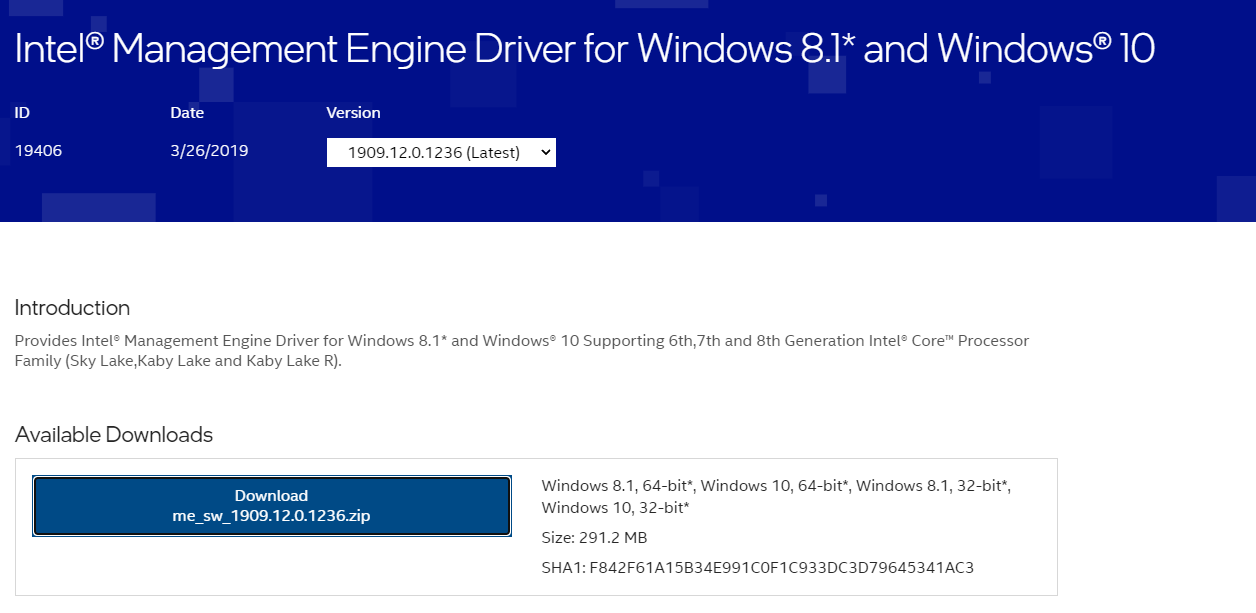1256x613 pixels.
Task: Click the word Download on the blue button
Action: click(271, 496)
